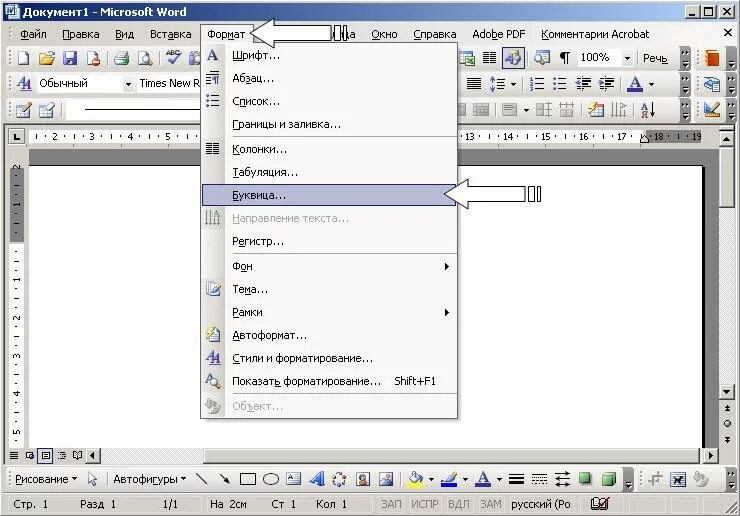Choose Границы и заливка... entry
This screenshot has height=516, width=740.
329,124
